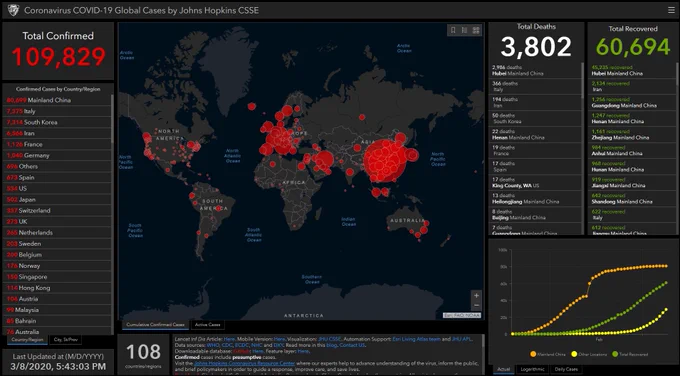Select the Sweden row
680x376 pixels.
57,244
